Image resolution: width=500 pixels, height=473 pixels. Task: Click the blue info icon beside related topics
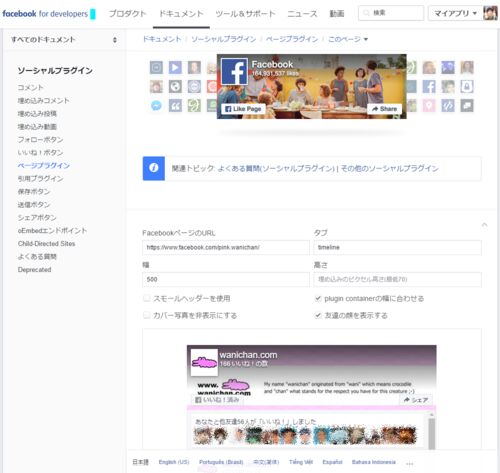pyautogui.click(x=154, y=168)
